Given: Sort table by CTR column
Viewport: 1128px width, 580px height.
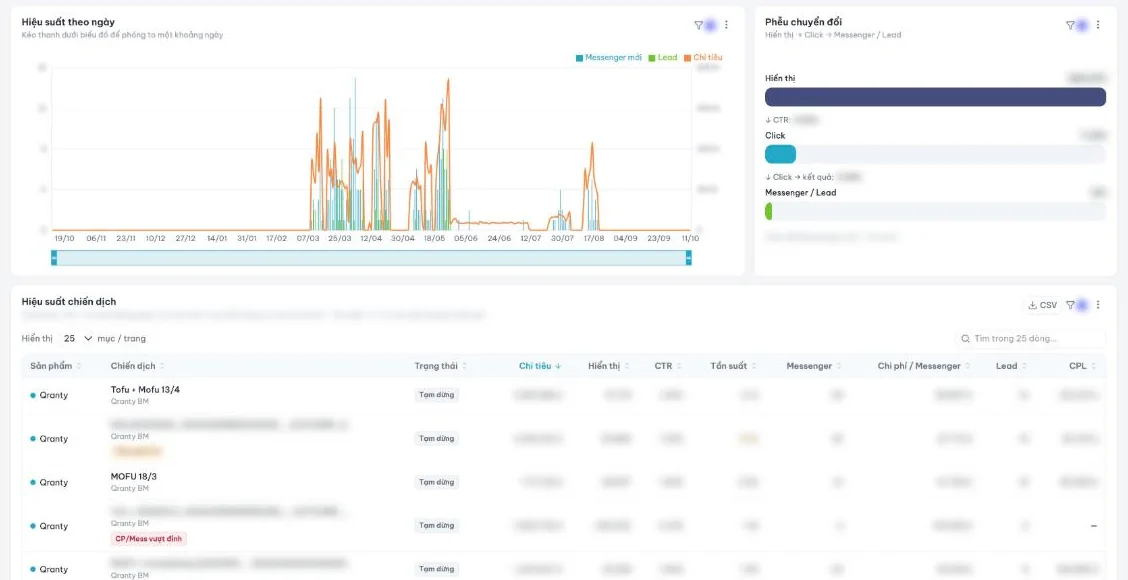Looking at the screenshot, I should click(668, 366).
